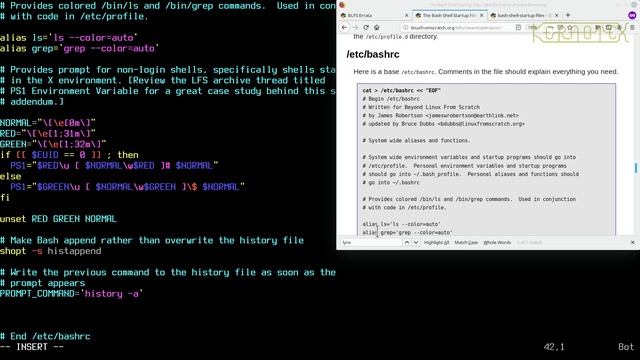This screenshot has height=360, width=640.
Task: Switch to the BLFS Errata tab
Action: (373, 15)
